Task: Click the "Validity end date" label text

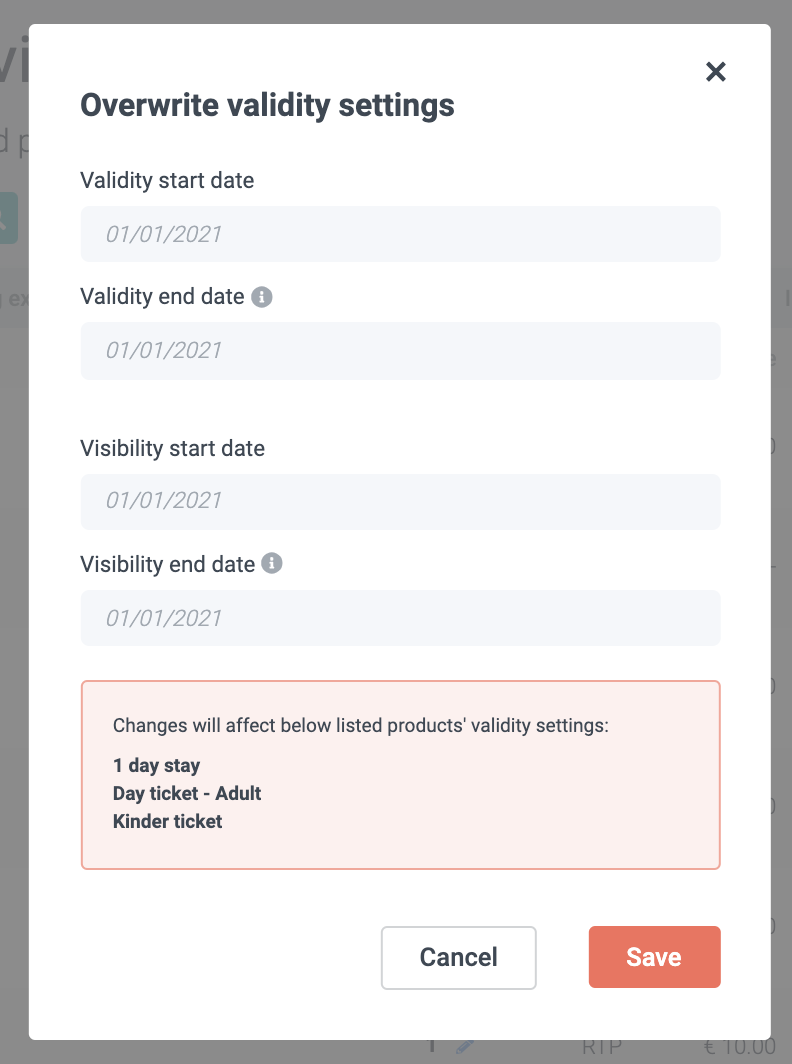Action: (162, 297)
